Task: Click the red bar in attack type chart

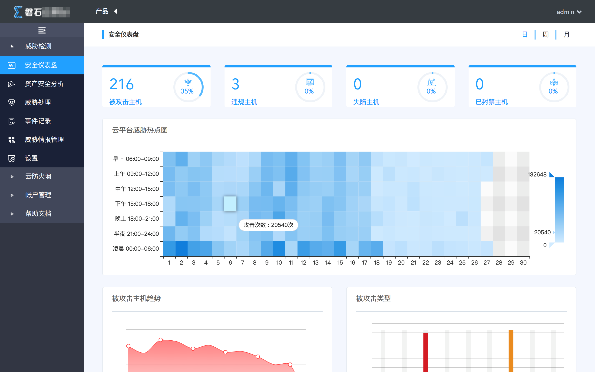Action: [425, 352]
